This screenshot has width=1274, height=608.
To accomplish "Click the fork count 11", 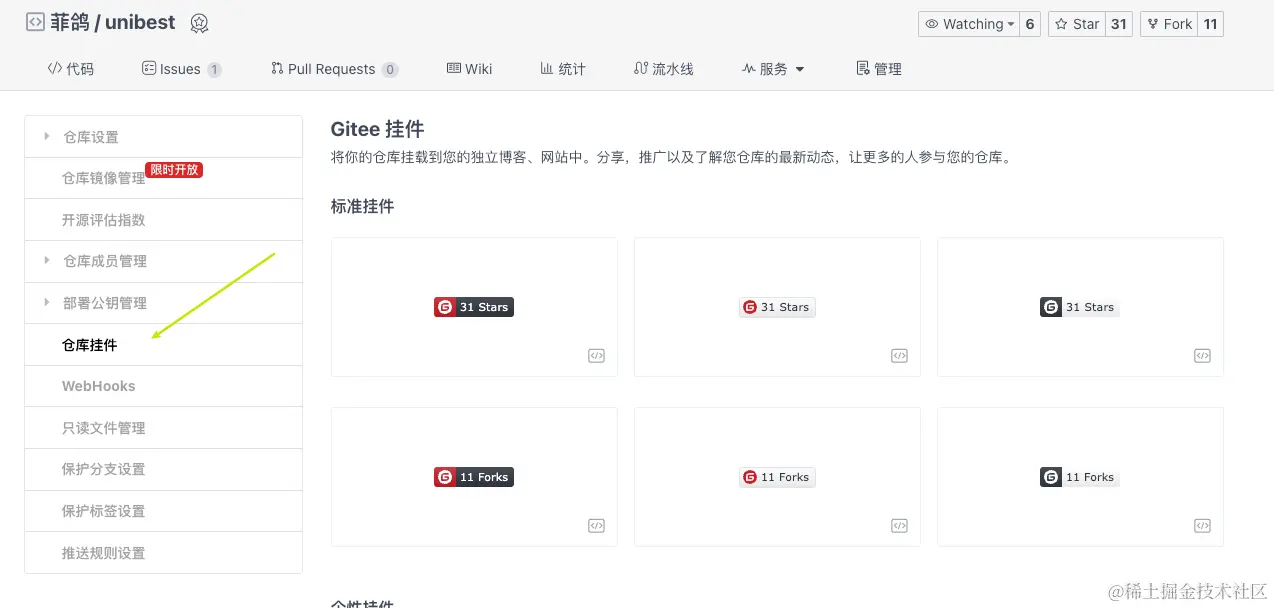I will (x=1210, y=24).
